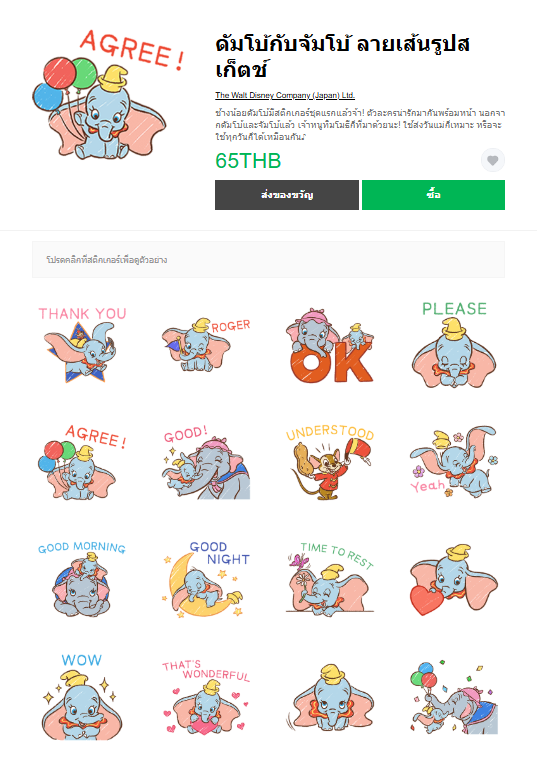Select the GOOD MORNING sticker
Viewport: 537px width, 761px height.
[x=83, y=580]
